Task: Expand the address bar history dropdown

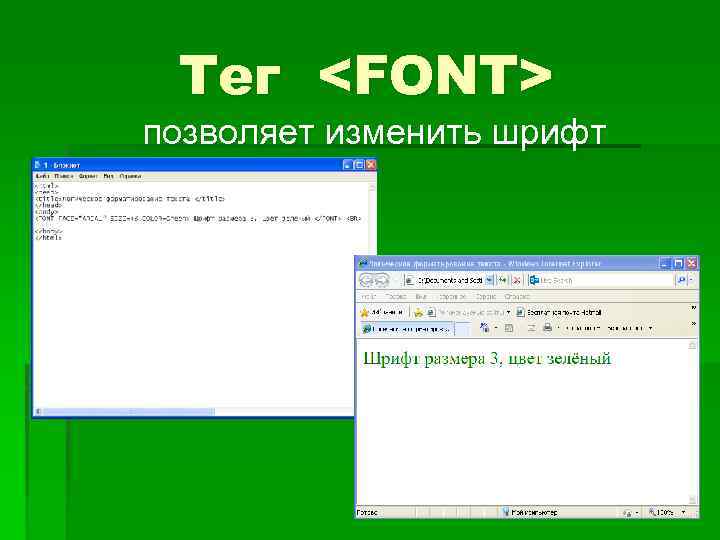Action: pos(489,280)
